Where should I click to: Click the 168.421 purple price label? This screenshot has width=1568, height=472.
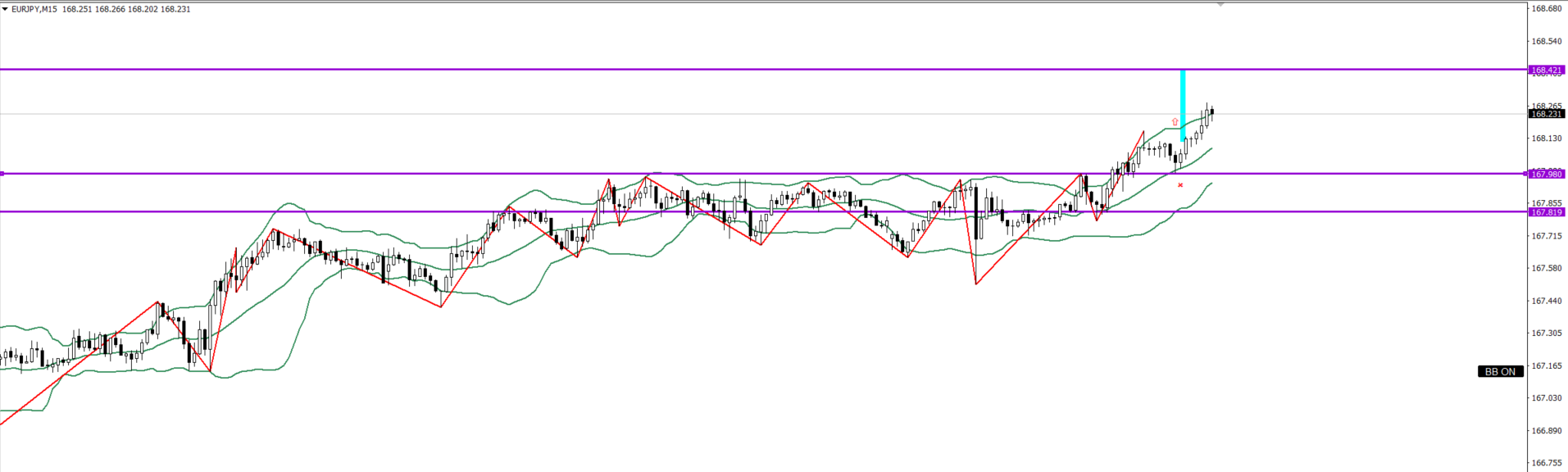pos(1547,70)
